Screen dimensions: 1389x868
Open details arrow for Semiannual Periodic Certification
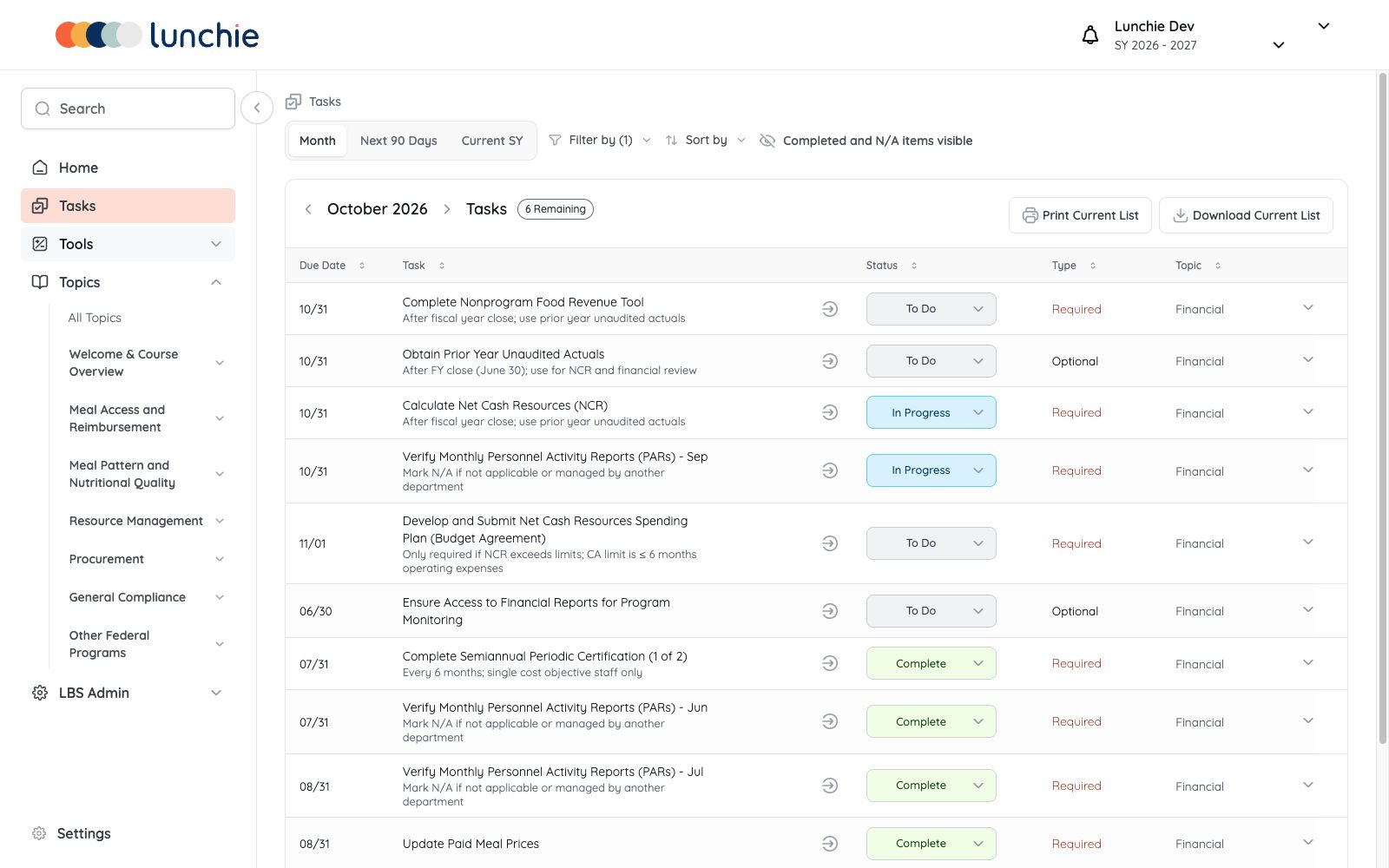(830, 663)
